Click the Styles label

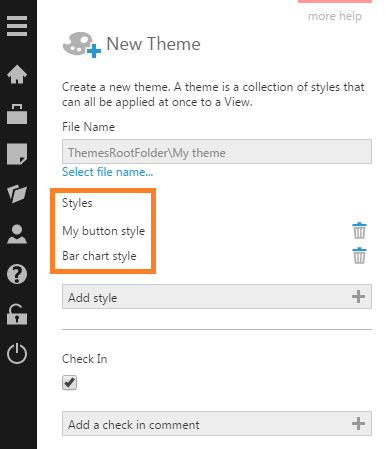point(77,203)
